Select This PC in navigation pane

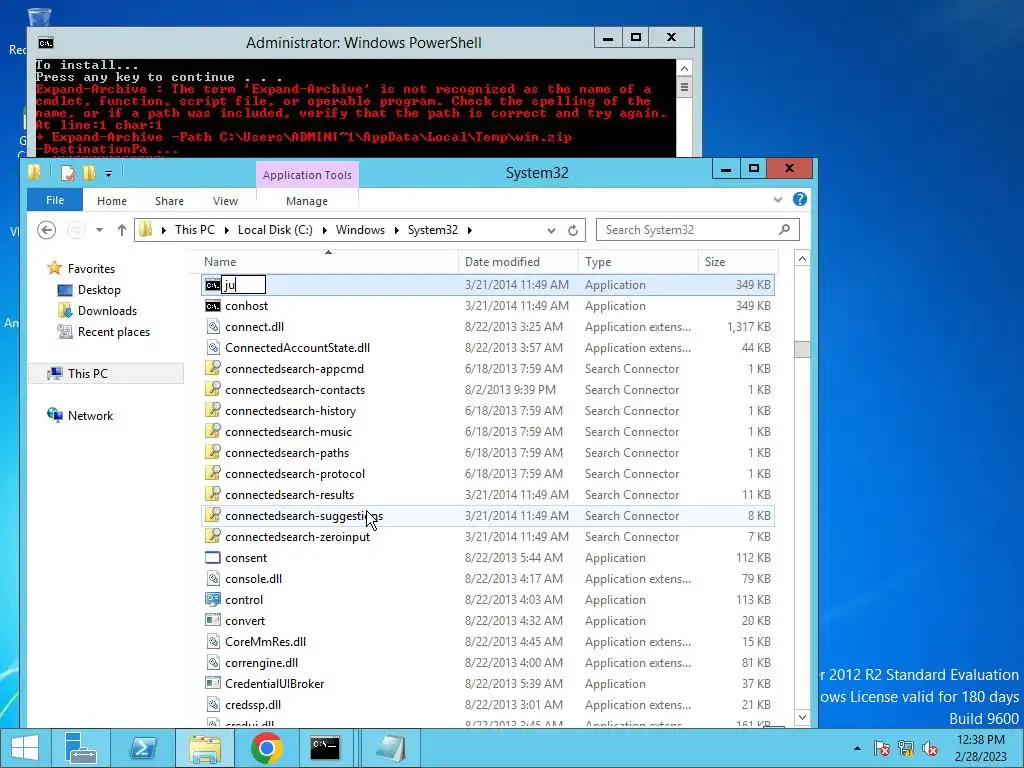point(88,374)
